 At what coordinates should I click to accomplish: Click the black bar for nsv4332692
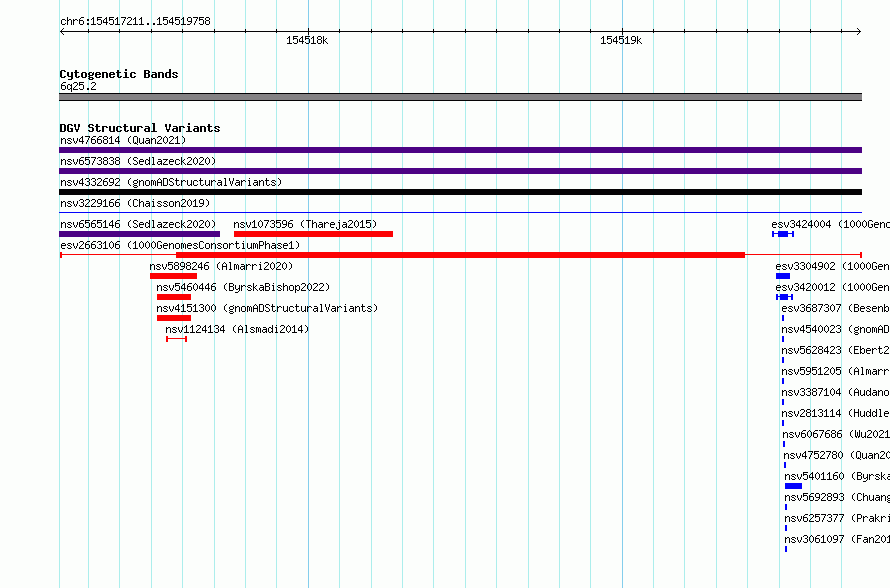(460, 192)
